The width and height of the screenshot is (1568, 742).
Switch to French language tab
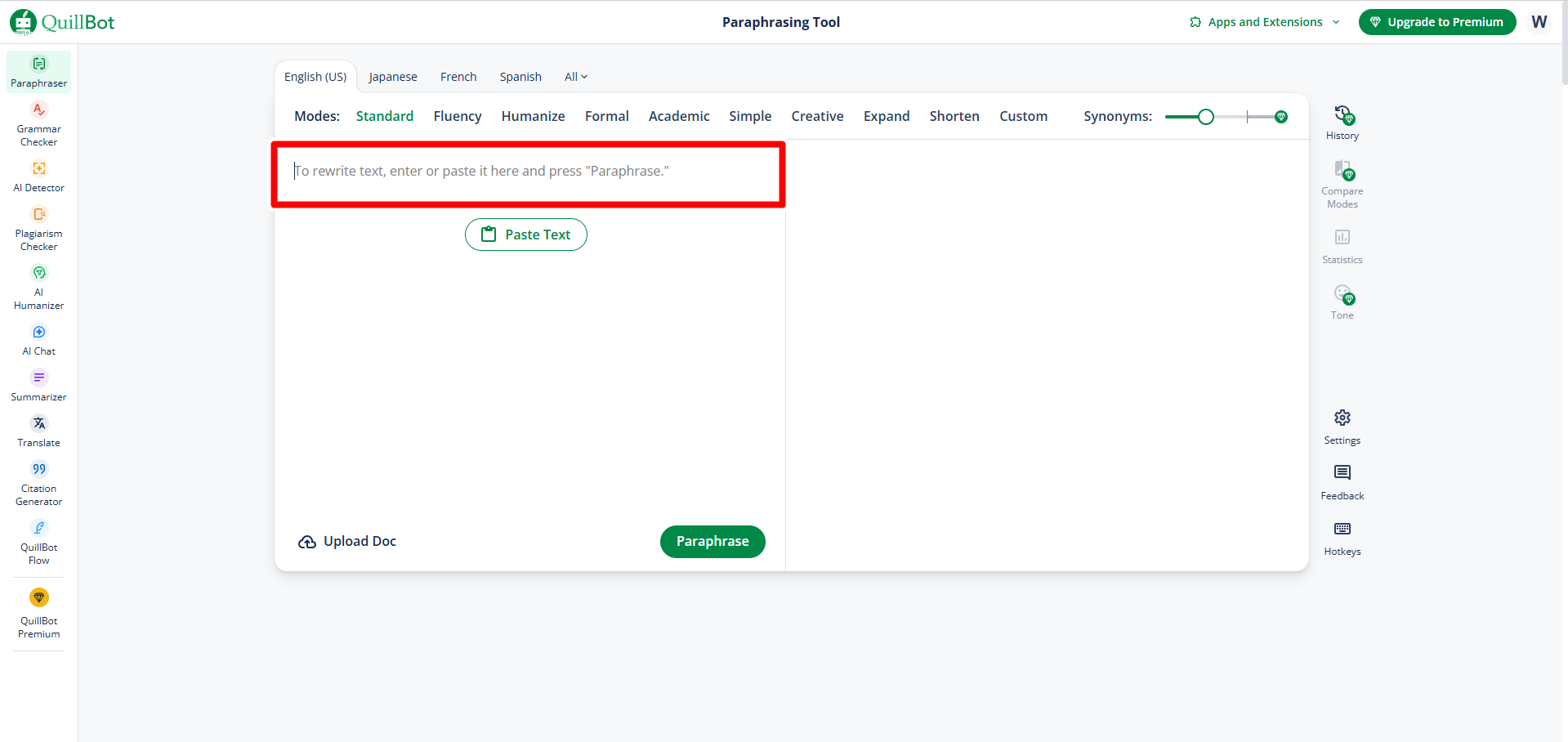[458, 77]
